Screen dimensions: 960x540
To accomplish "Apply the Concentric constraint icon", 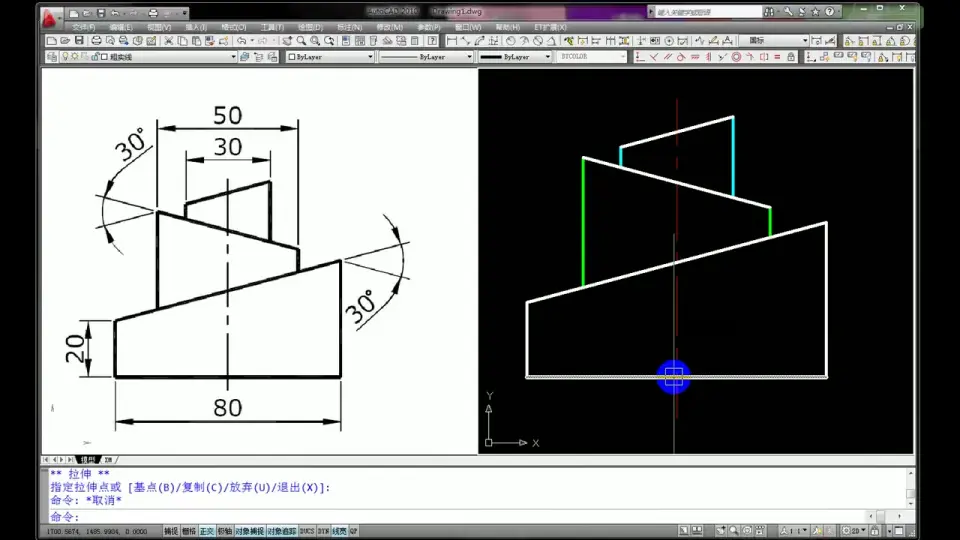I will (x=737, y=57).
